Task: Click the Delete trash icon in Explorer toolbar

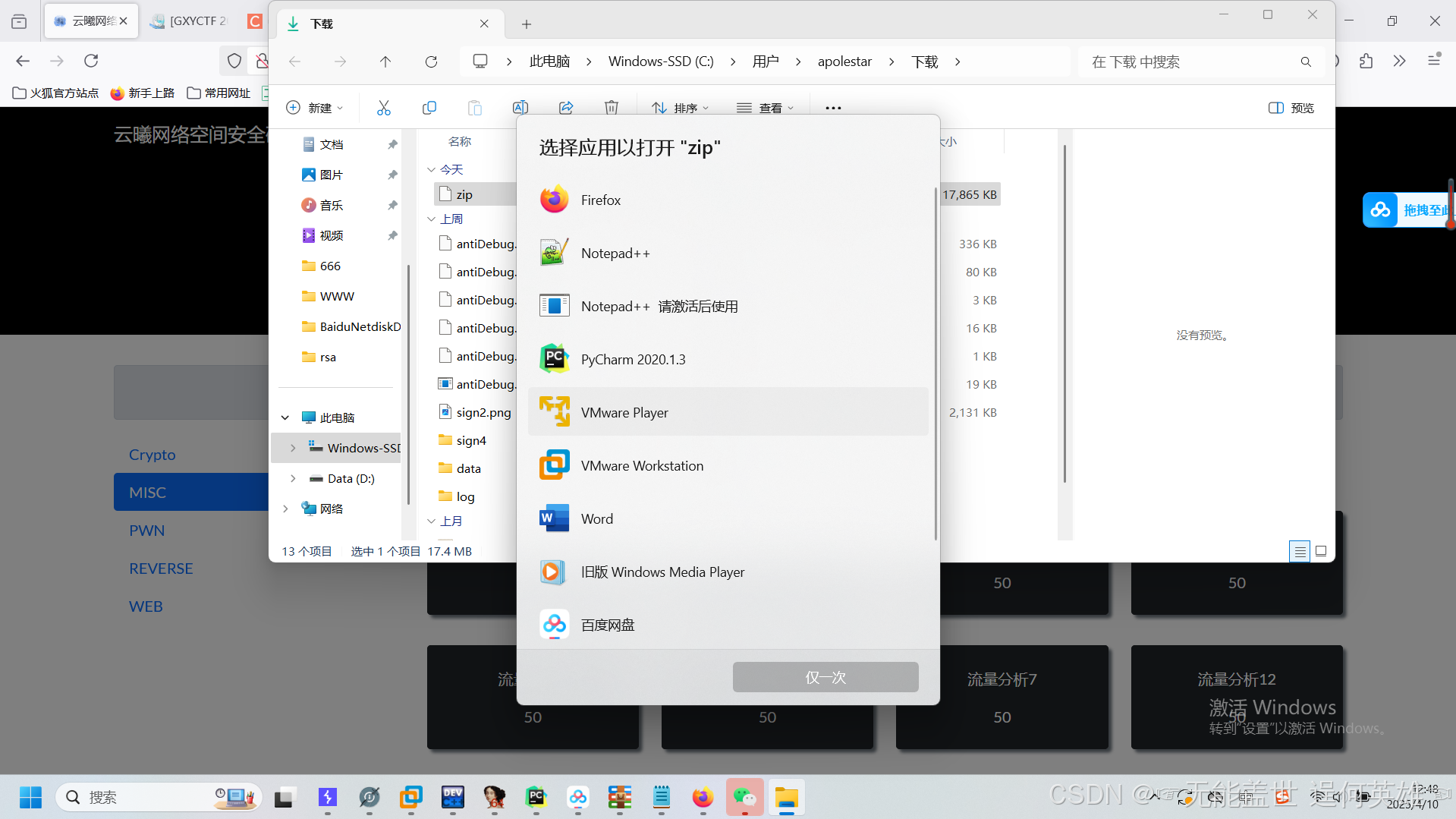Action: click(x=612, y=108)
